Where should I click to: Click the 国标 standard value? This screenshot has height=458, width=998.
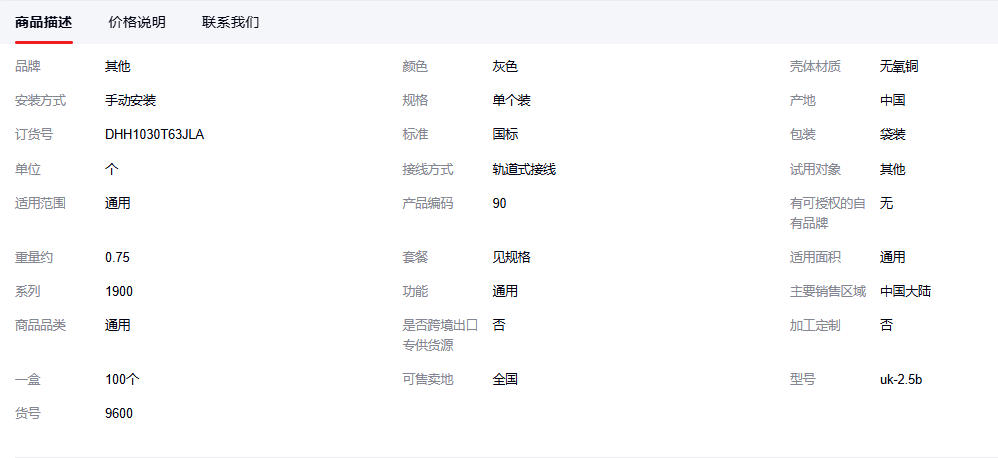[x=505, y=135]
